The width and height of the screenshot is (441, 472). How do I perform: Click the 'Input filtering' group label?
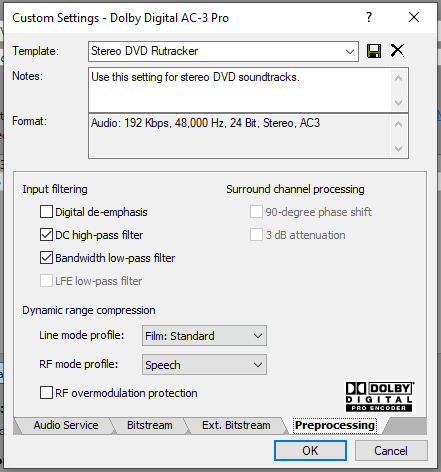point(55,189)
